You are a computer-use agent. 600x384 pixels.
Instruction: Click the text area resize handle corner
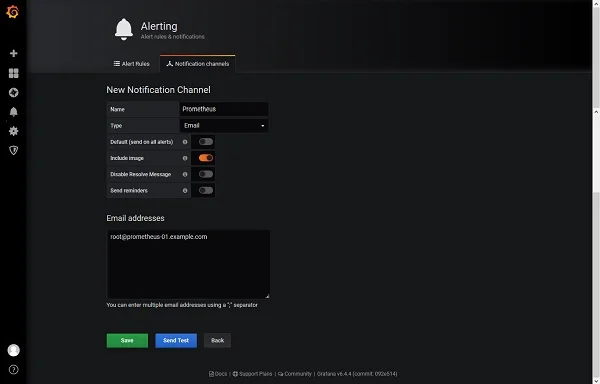click(267, 296)
